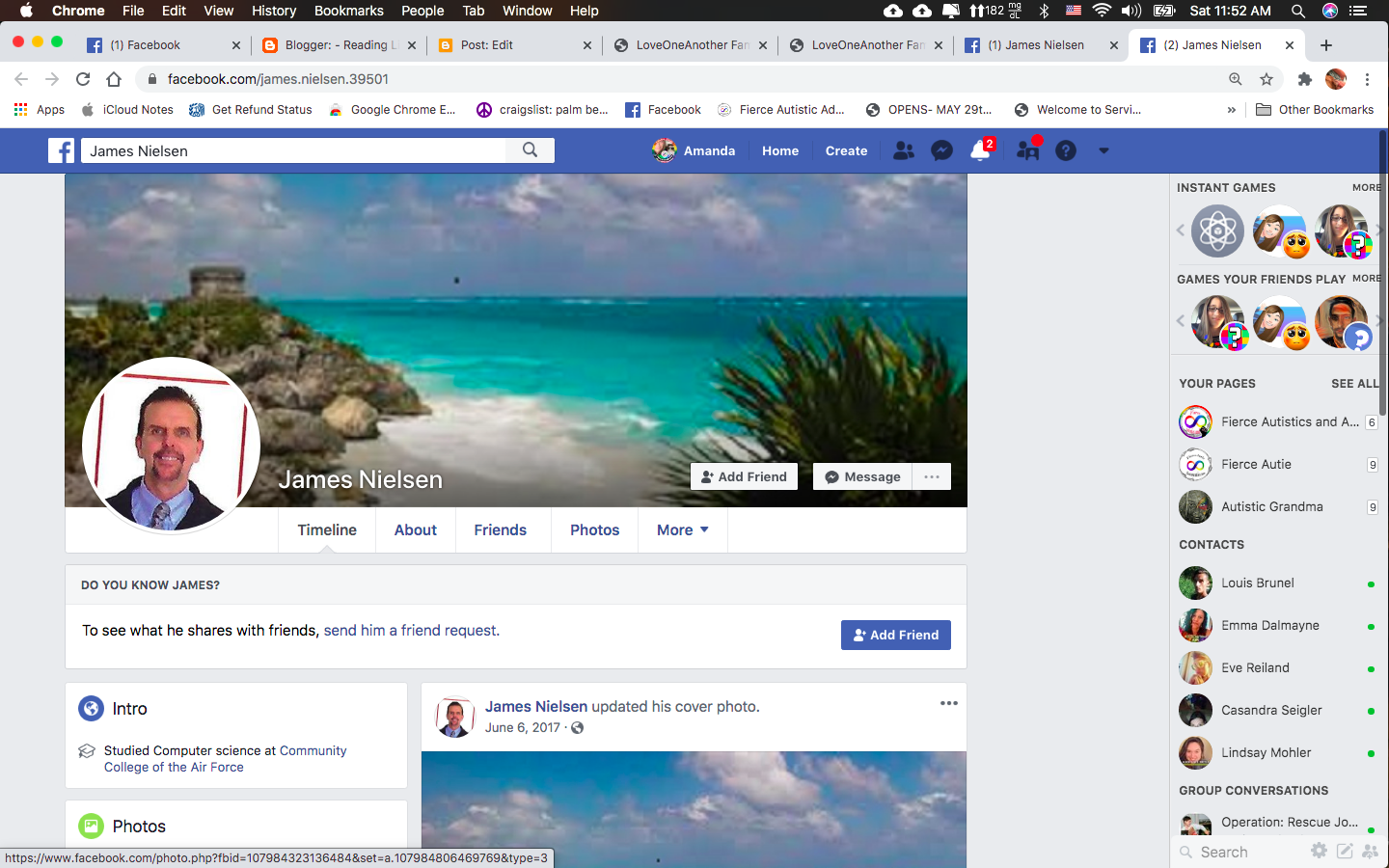Expand the More dropdown on the profile
Screen dimensions: 1389x868
(x=682, y=530)
